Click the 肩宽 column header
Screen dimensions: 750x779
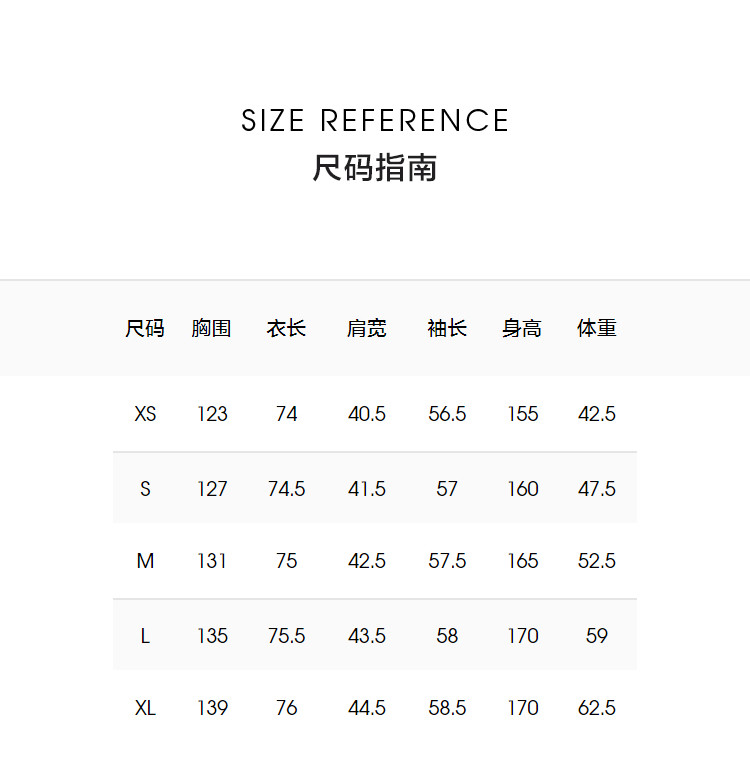point(367,328)
